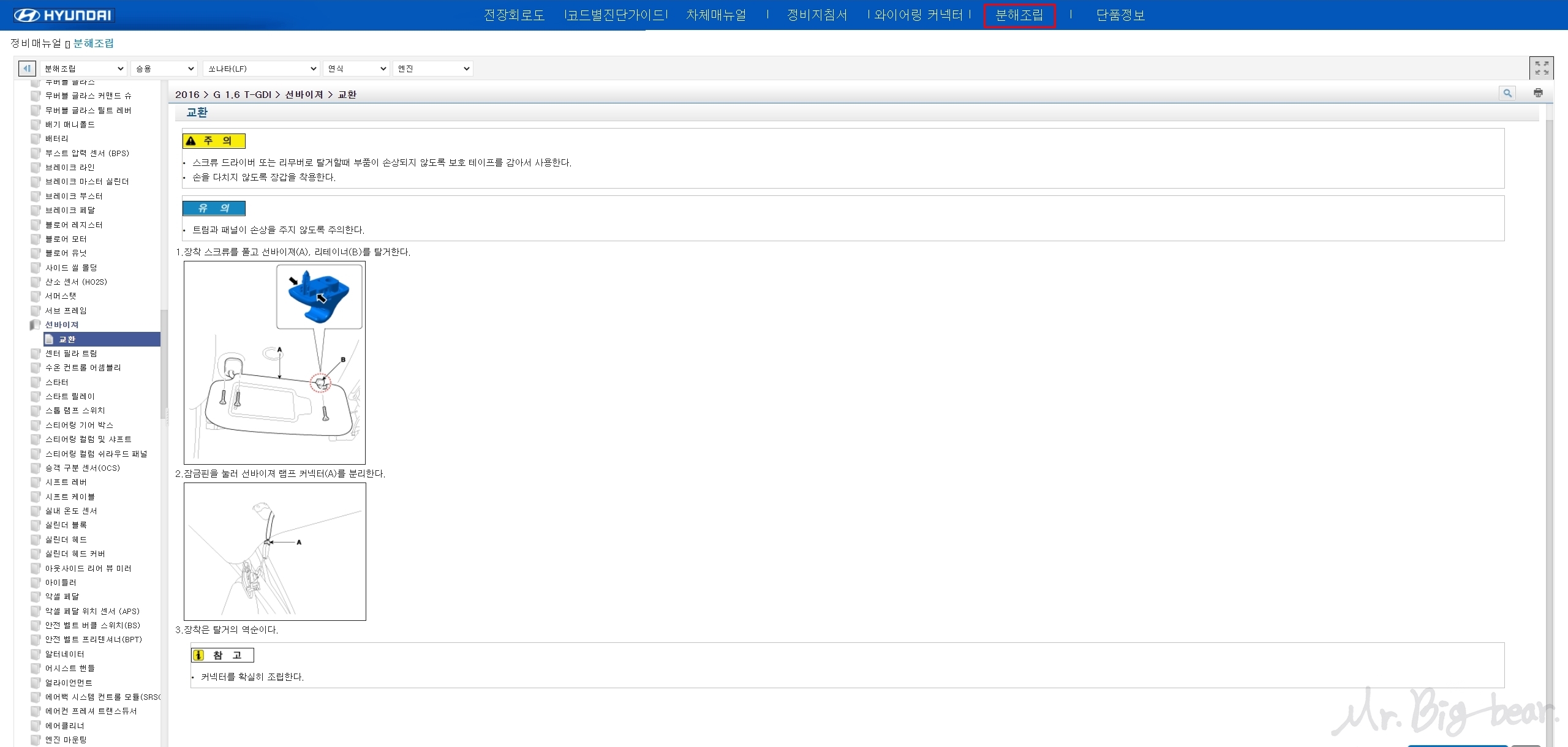Click the magnifier search icon
This screenshot has height=747, width=1568.
coord(1507,93)
